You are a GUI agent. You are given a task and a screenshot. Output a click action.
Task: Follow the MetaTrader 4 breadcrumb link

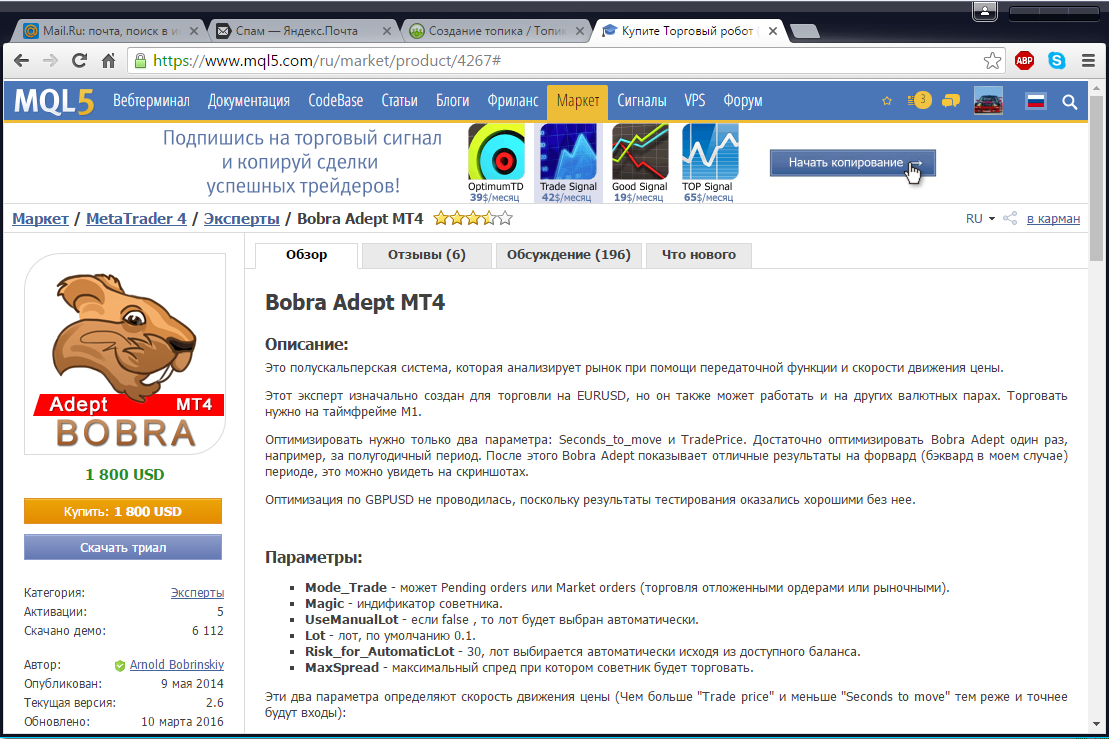[x=137, y=219]
